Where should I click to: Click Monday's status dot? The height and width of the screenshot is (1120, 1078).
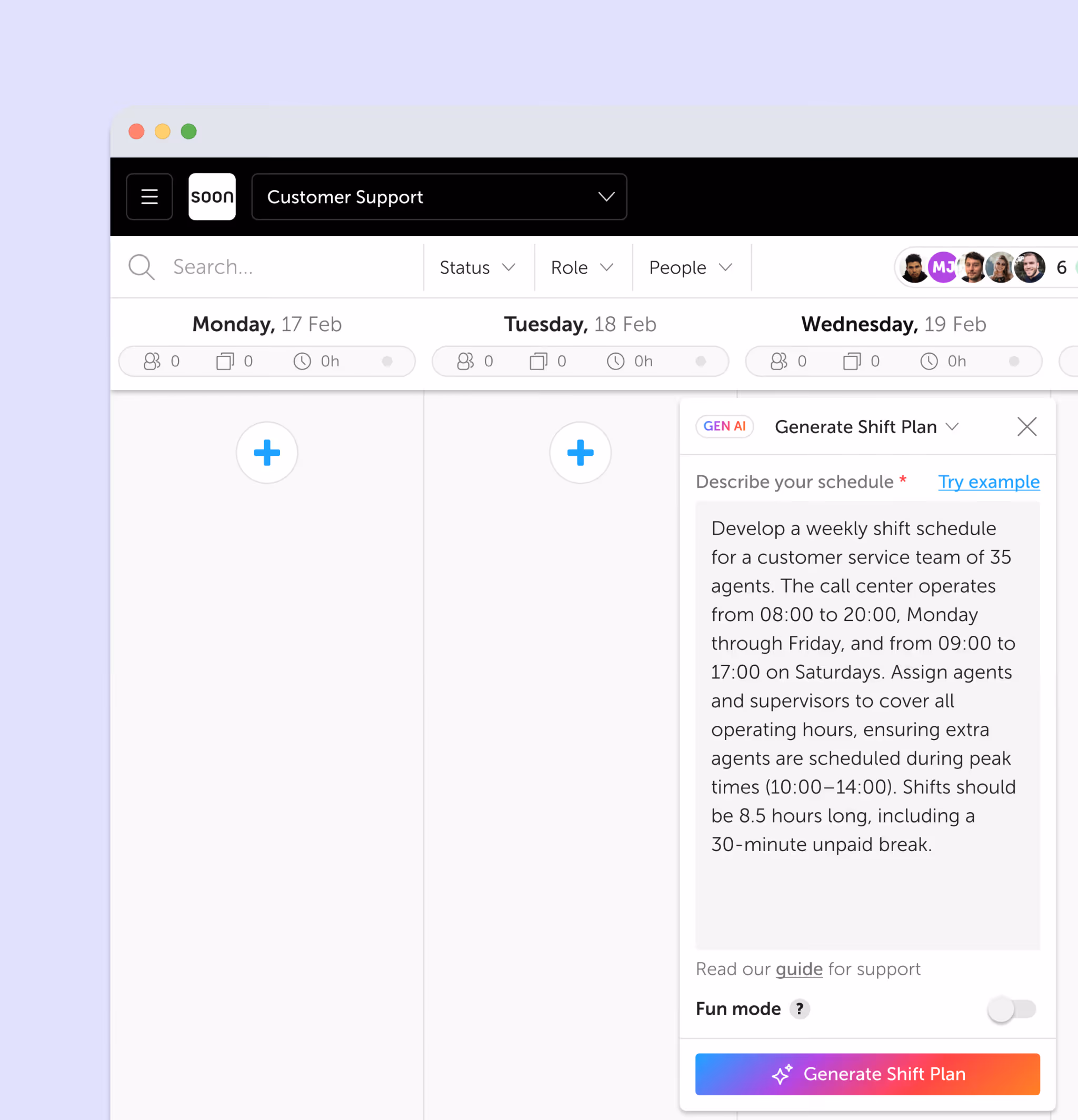click(x=387, y=361)
